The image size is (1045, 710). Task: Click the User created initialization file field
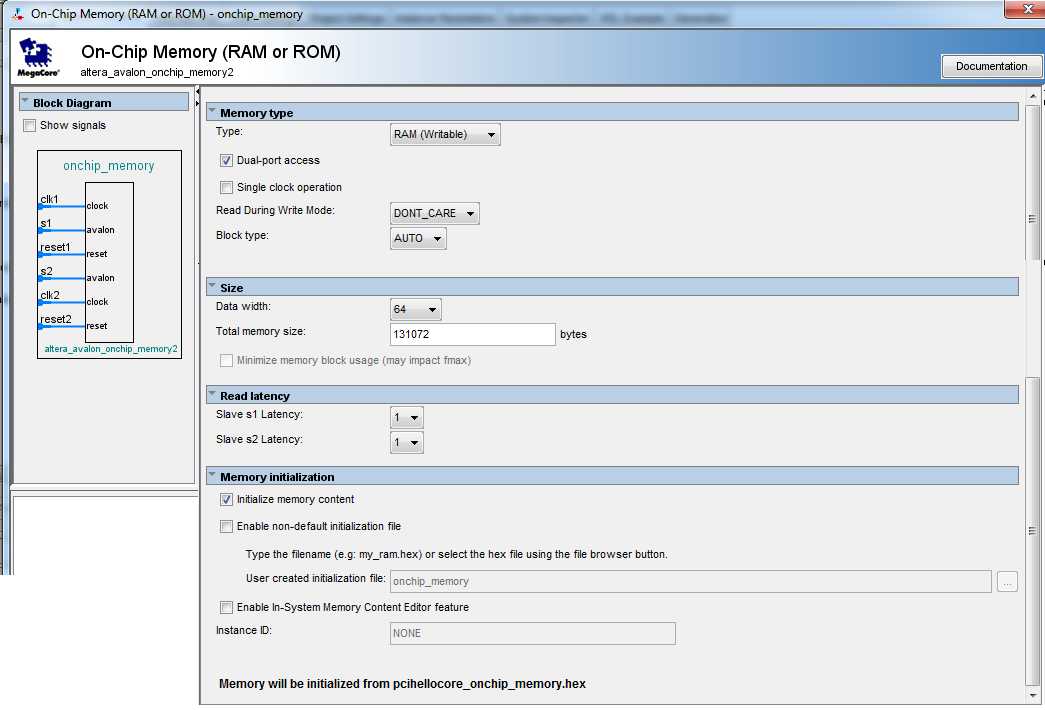pos(690,581)
